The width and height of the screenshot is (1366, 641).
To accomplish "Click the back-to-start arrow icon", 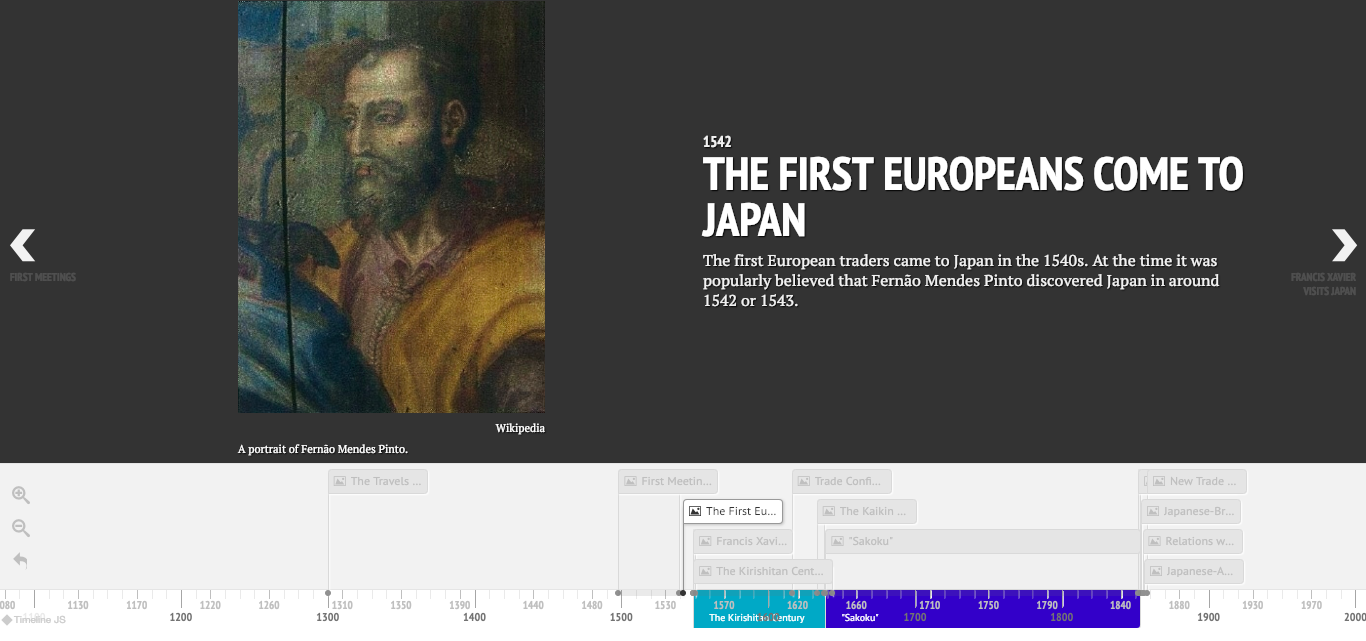I will click(x=20, y=560).
